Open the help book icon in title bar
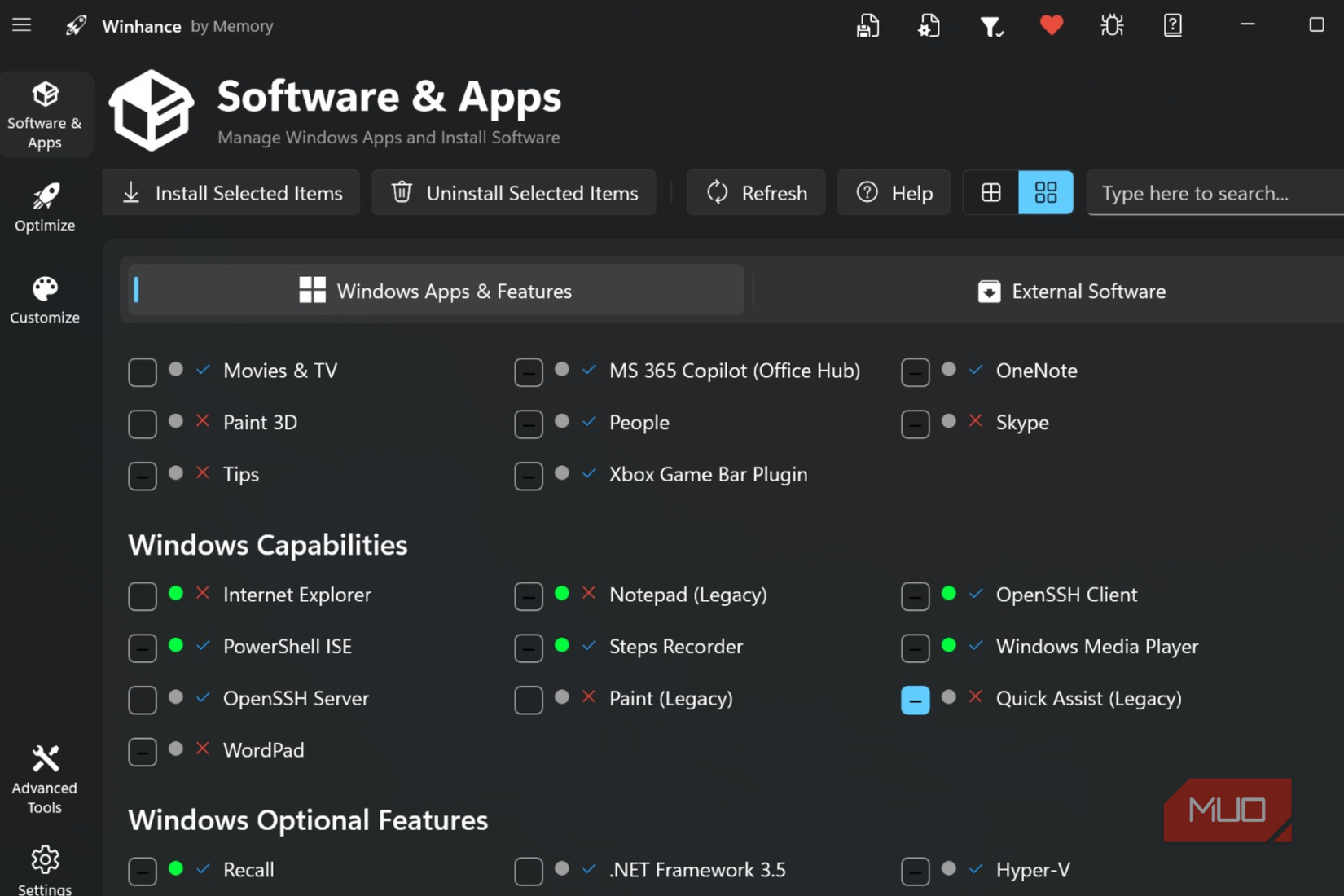 pos(1172,25)
